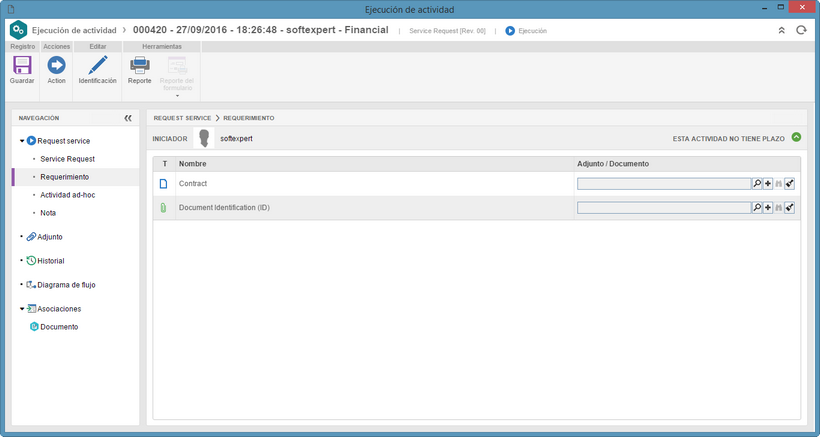The height and width of the screenshot is (437, 820).
Task: Click the Contract row document icon
Action: [x=163, y=183]
